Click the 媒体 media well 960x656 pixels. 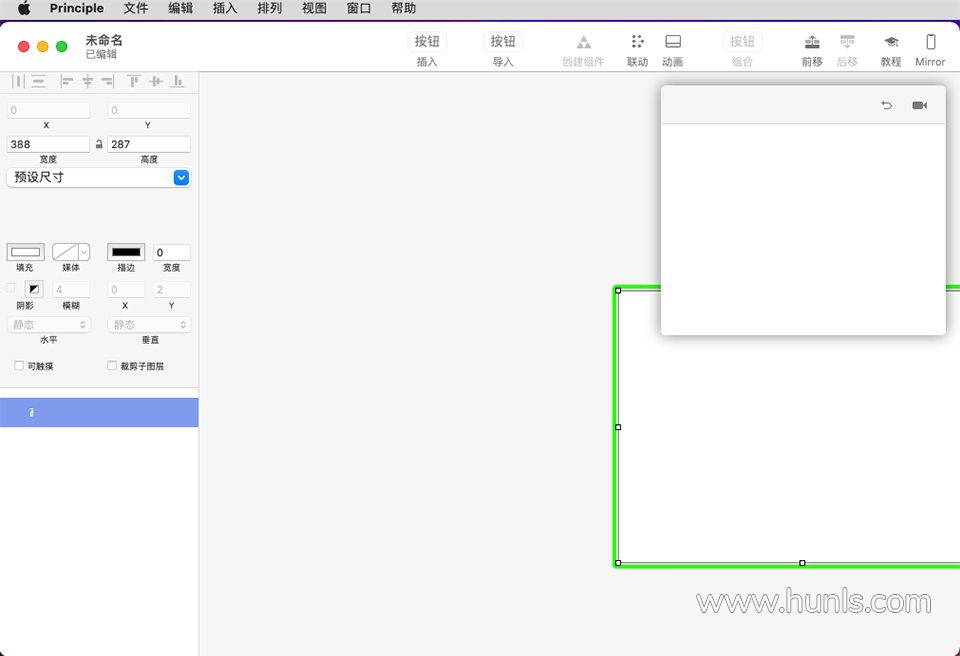pos(65,252)
